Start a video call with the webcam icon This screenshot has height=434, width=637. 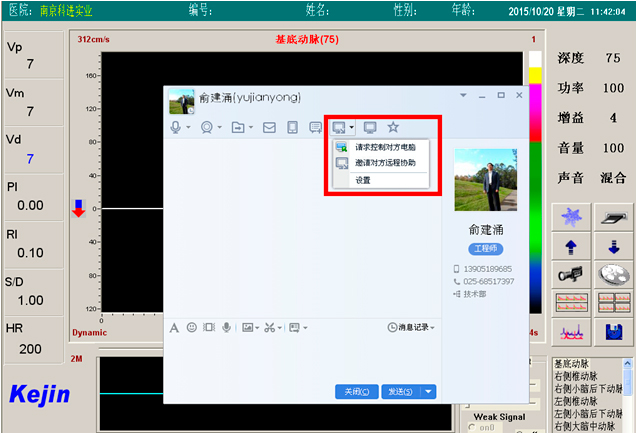click(207, 127)
